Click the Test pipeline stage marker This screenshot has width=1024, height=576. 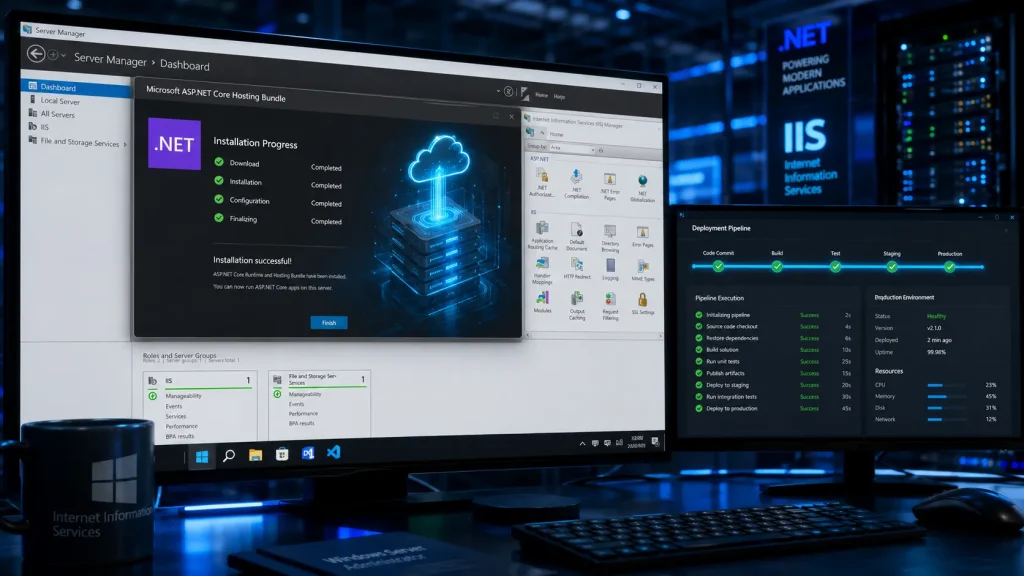click(x=835, y=266)
